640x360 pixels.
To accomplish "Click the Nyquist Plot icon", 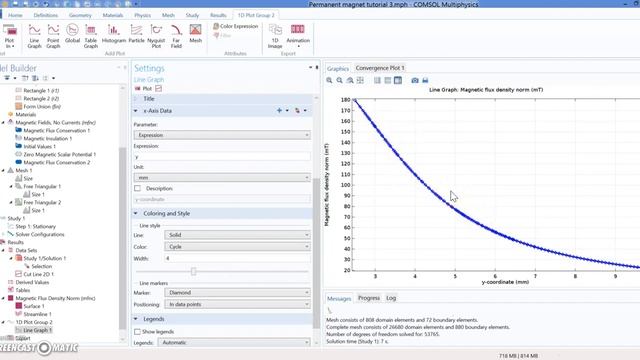I will point(156,36).
